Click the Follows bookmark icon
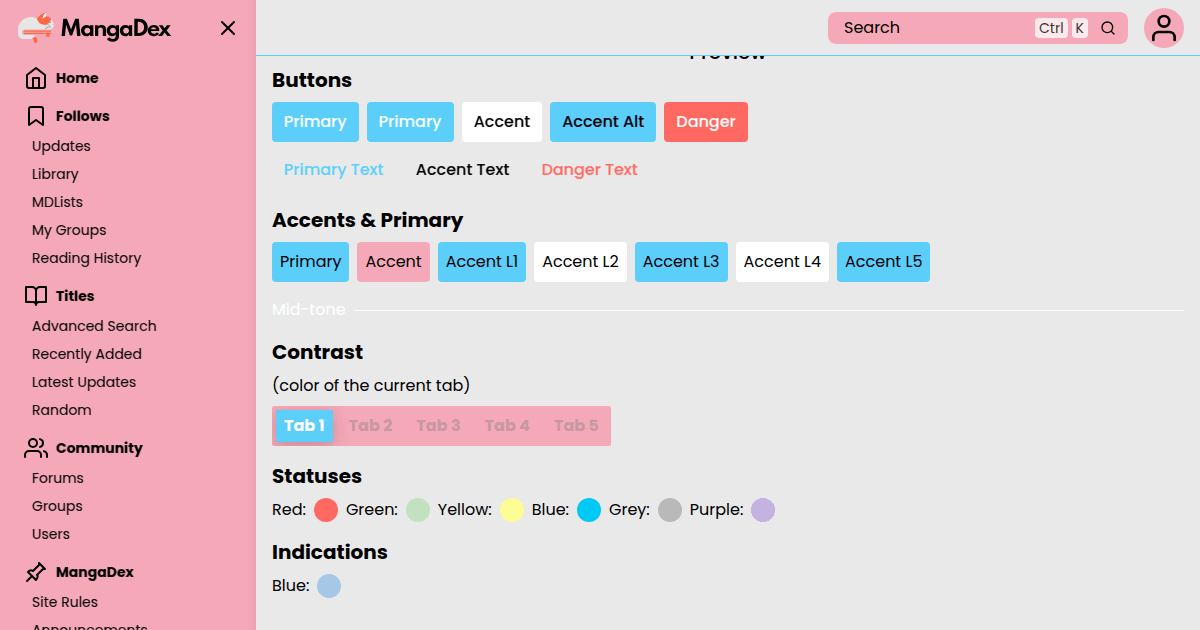The width and height of the screenshot is (1200, 630). tap(36, 116)
